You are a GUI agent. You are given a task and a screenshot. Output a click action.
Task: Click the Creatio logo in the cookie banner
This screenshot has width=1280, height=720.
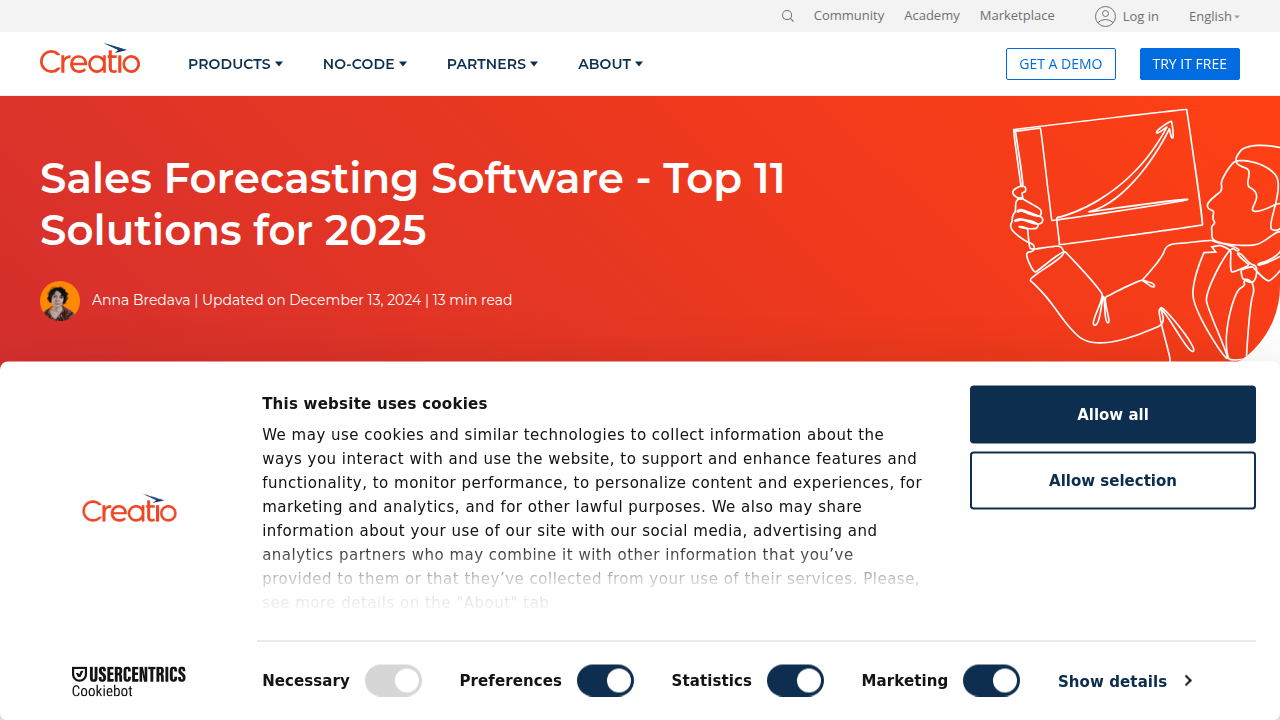click(x=129, y=508)
